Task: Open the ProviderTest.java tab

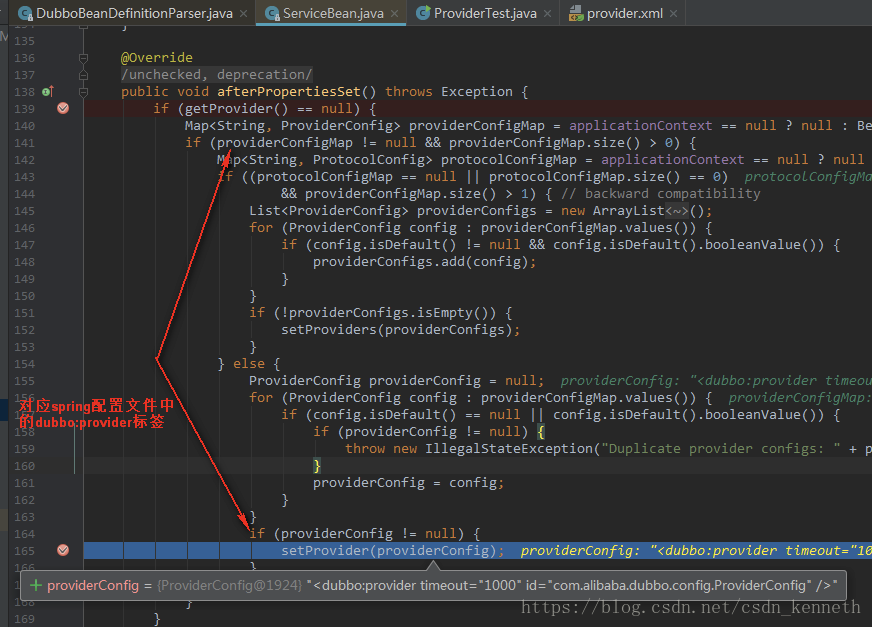Action: tap(484, 13)
